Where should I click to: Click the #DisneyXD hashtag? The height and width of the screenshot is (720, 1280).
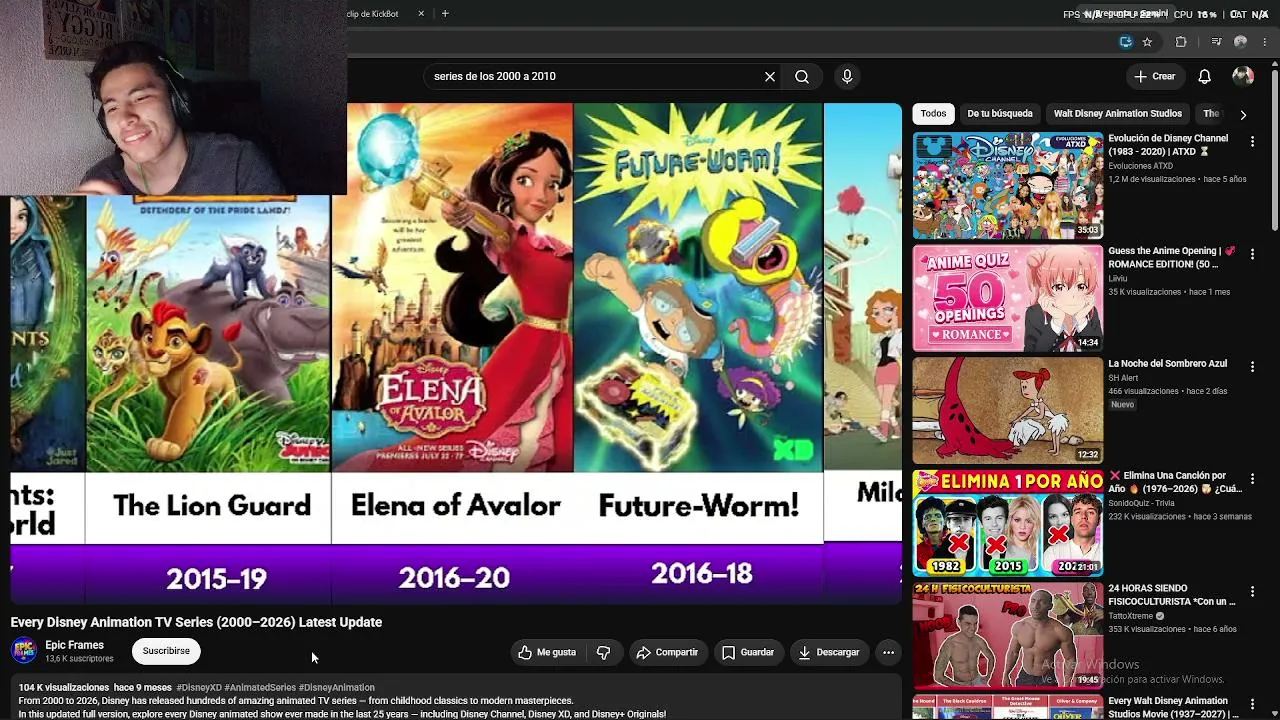coord(198,688)
